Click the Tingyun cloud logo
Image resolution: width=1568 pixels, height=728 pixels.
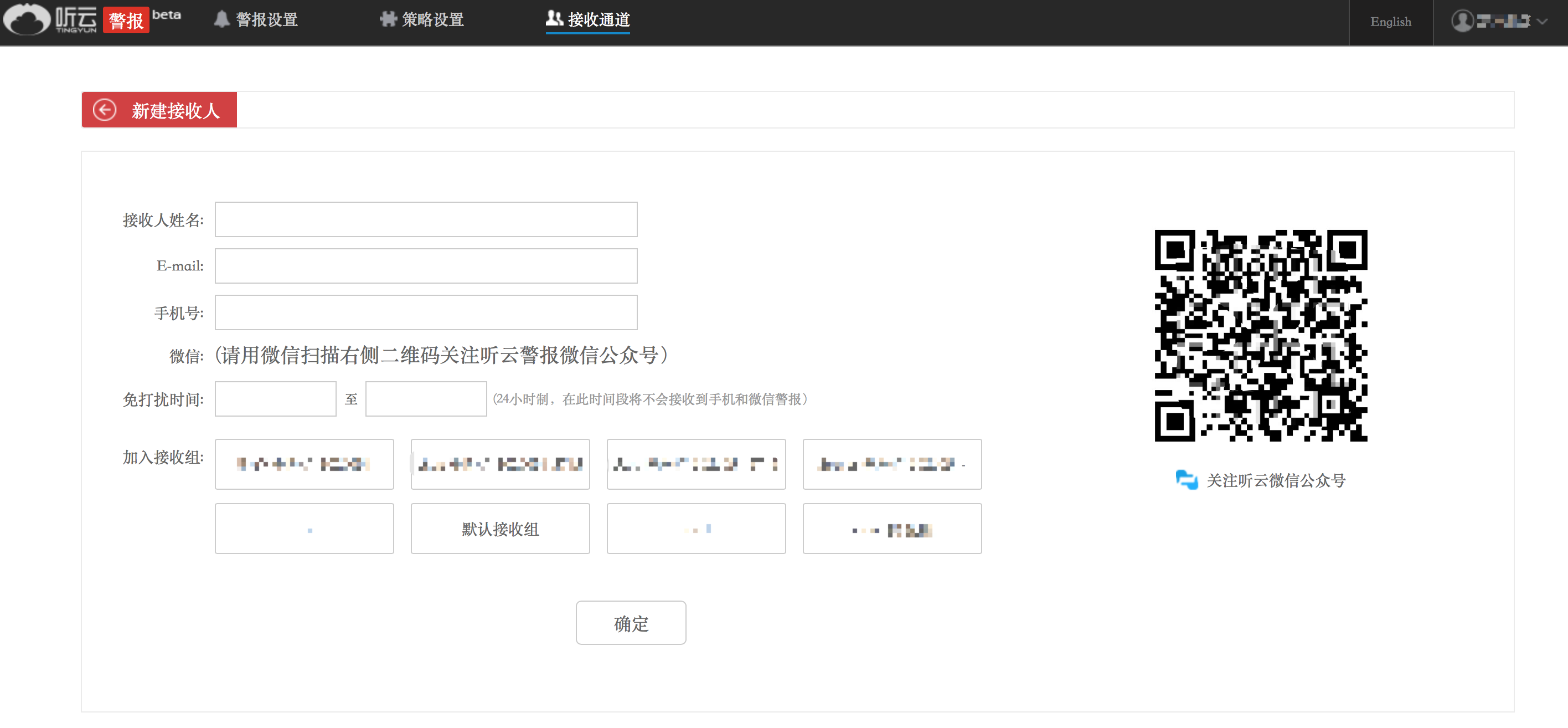point(50,19)
